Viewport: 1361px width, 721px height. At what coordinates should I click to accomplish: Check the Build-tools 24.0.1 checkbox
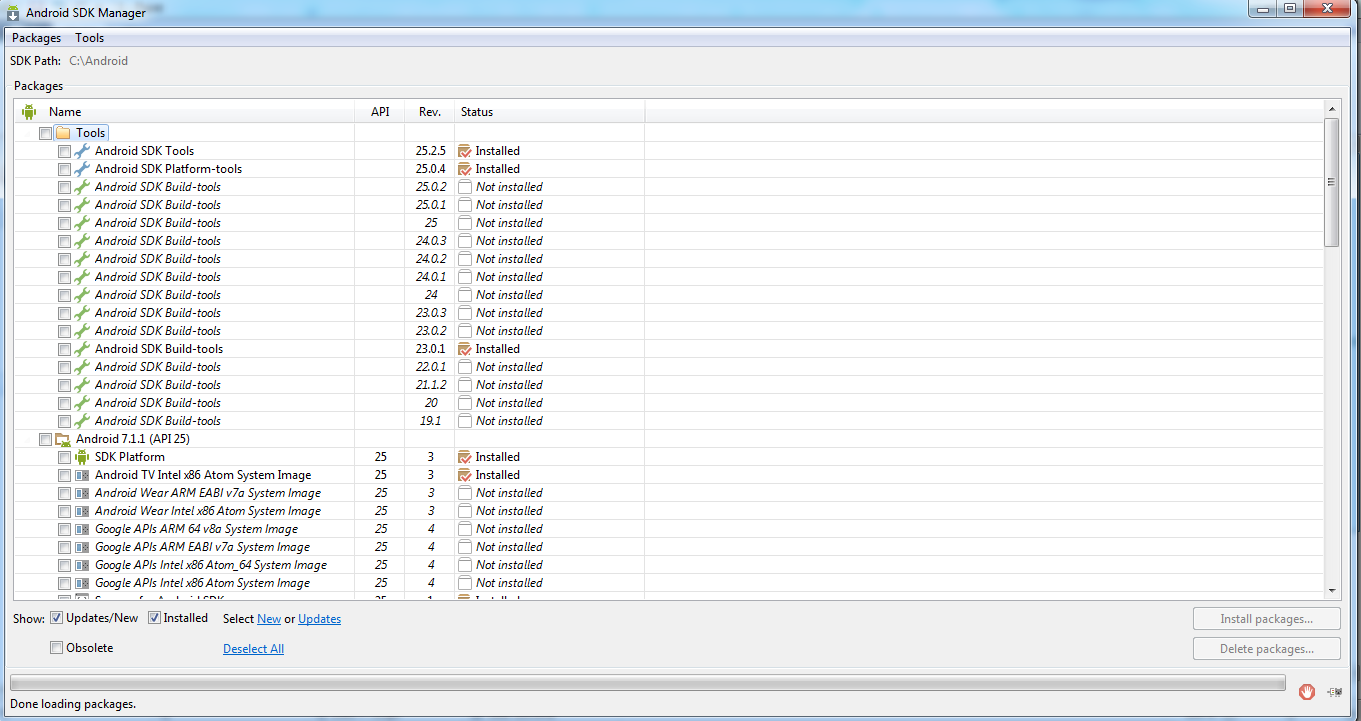[64, 277]
